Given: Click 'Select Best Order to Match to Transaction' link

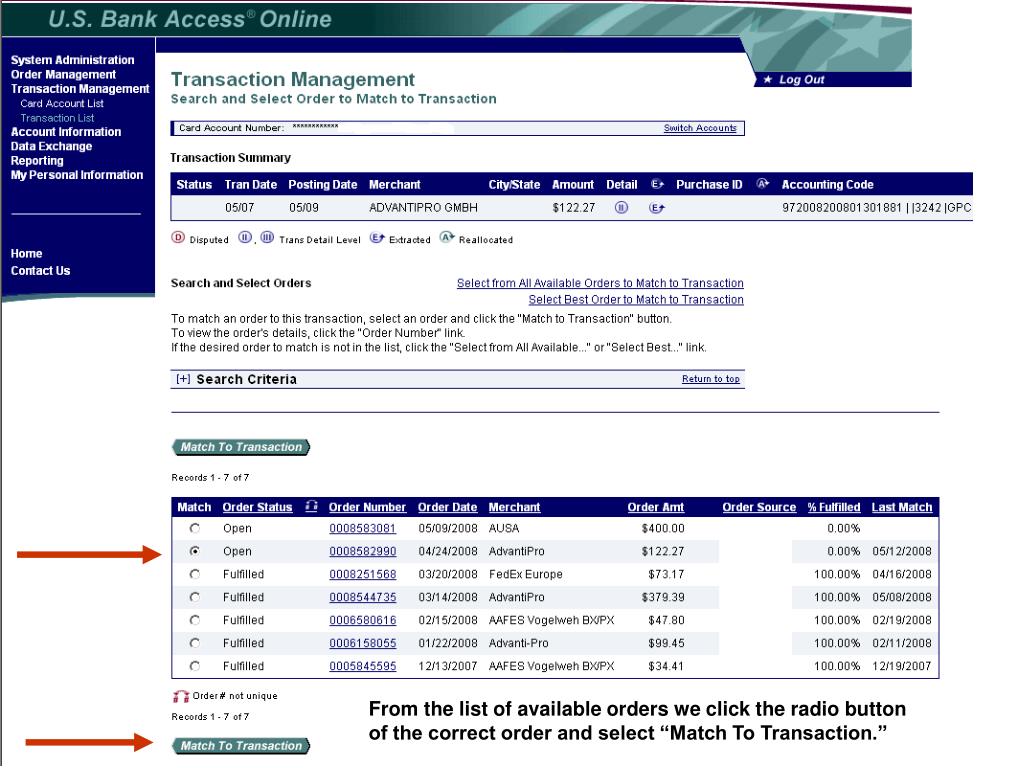Looking at the screenshot, I should click(x=636, y=299).
